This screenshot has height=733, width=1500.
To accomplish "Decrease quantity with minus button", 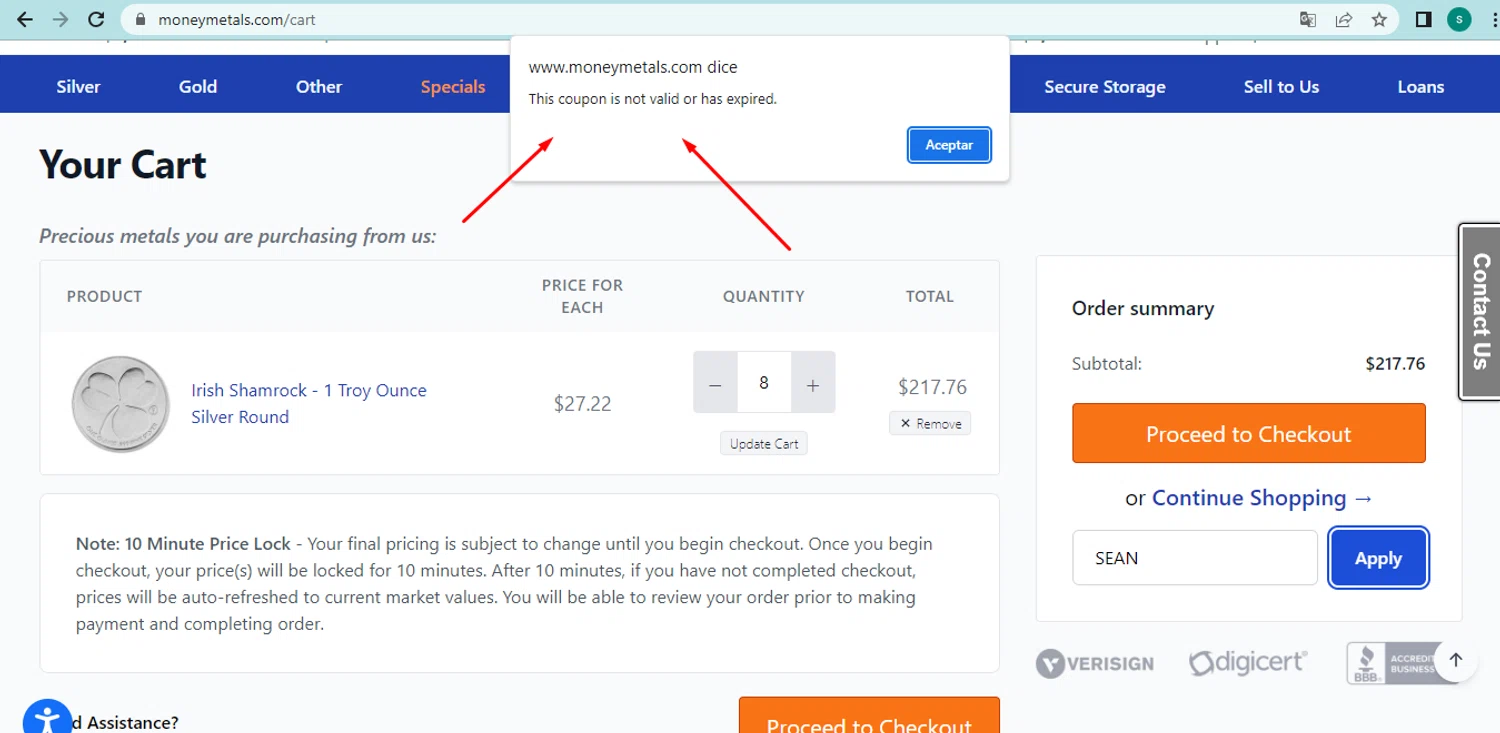I will (x=715, y=383).
